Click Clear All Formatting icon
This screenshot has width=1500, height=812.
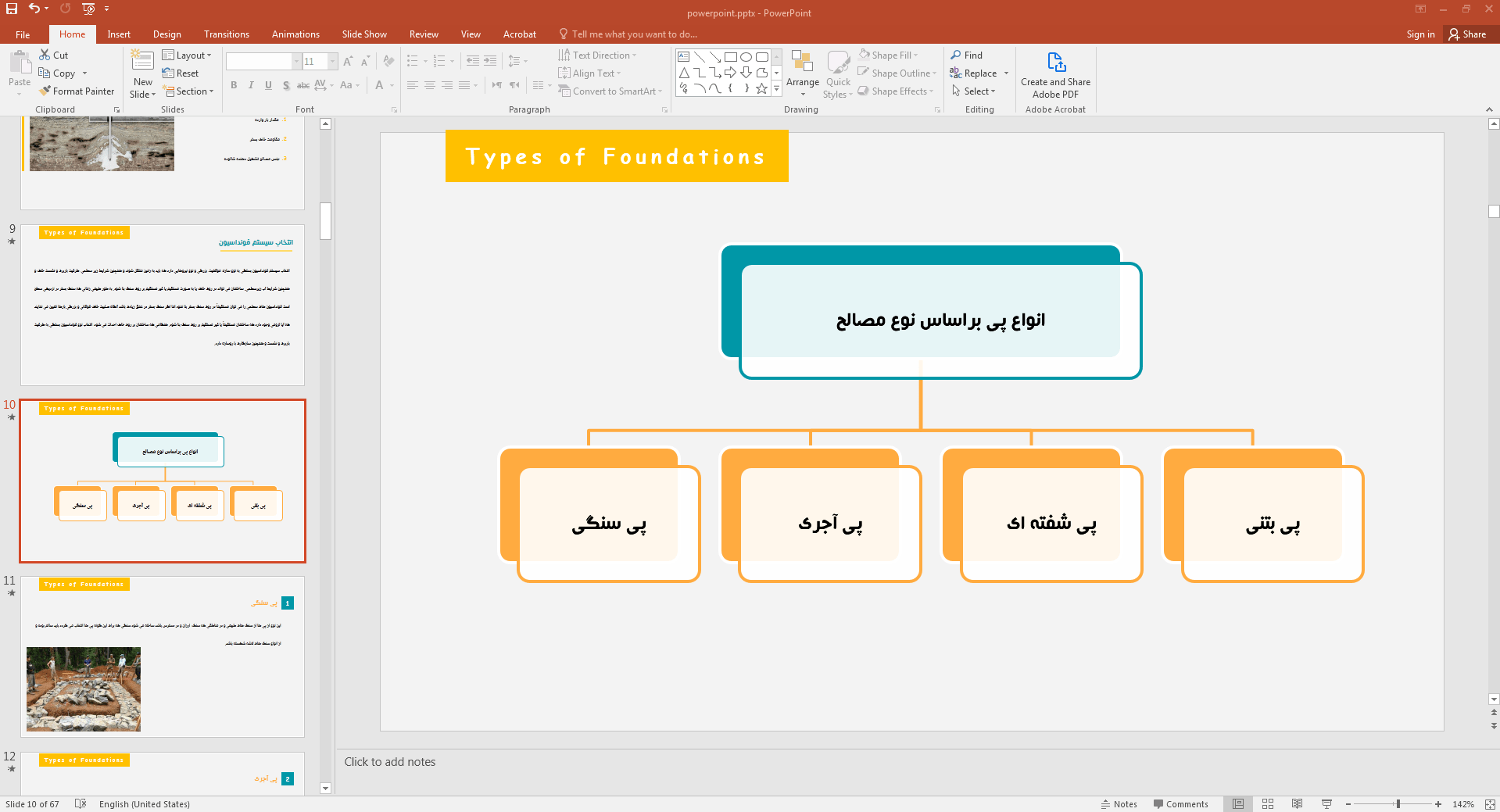tap(388, 61)
